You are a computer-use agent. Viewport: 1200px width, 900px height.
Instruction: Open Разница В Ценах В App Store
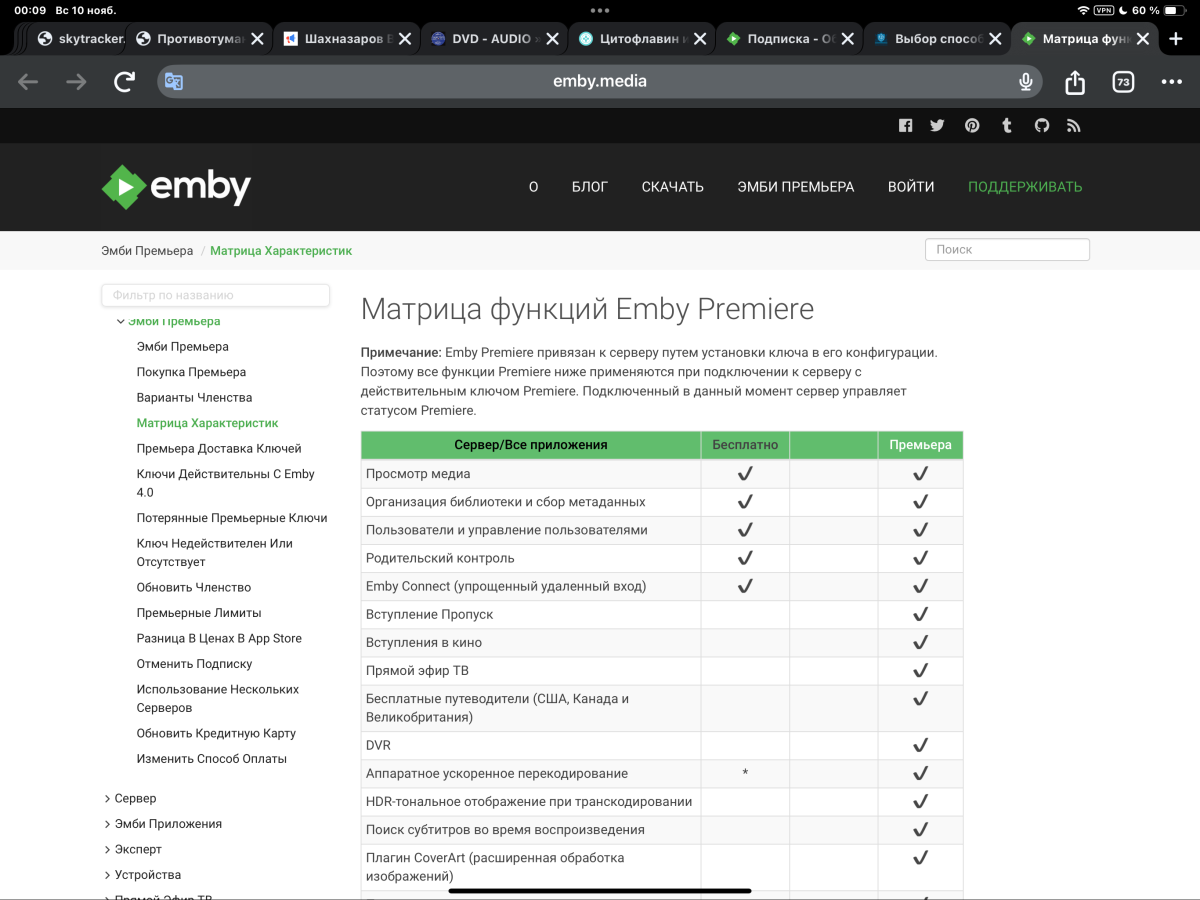click(x=219, y=638)
